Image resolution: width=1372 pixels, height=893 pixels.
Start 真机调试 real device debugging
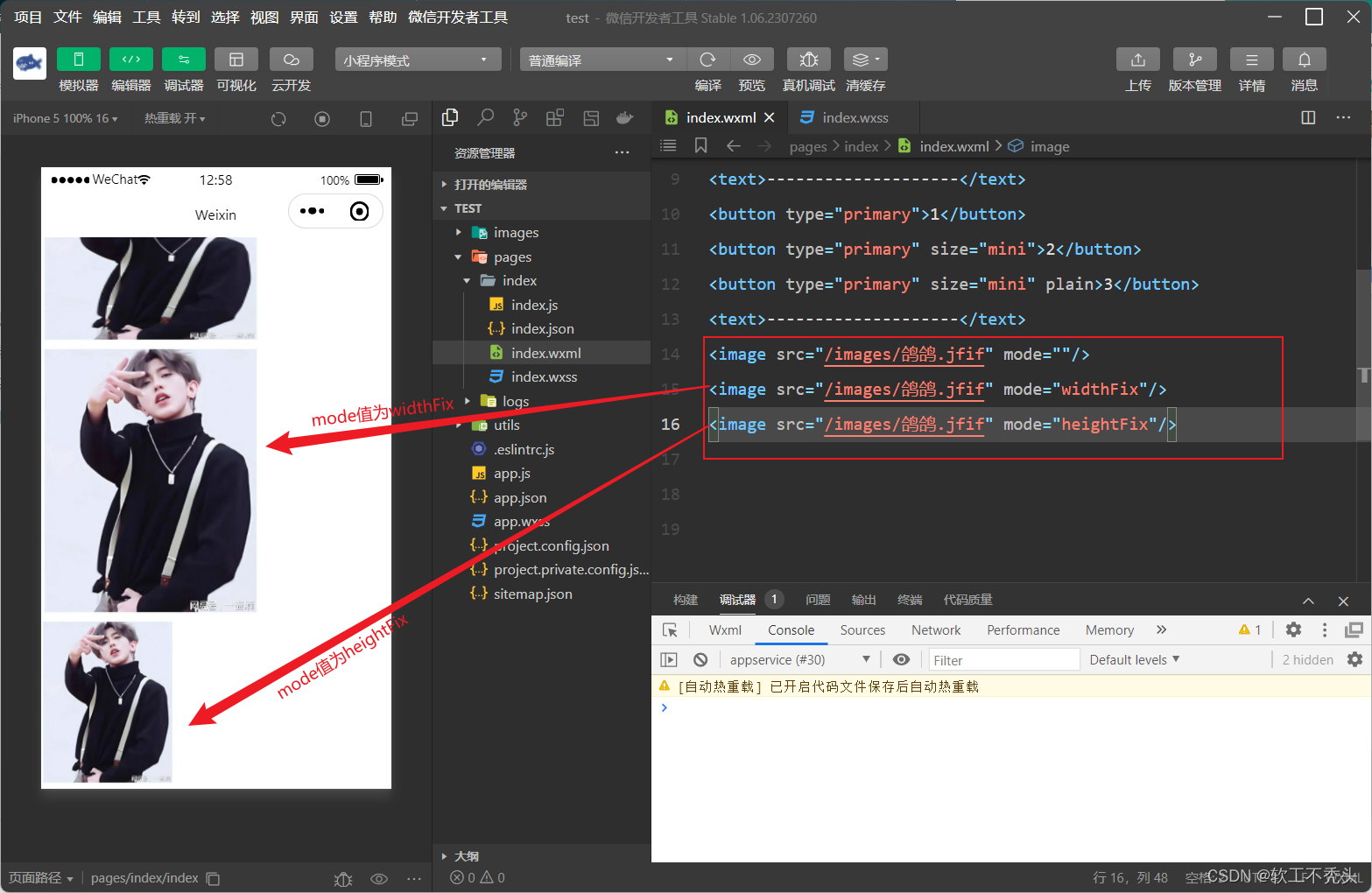tap(809, 60)
